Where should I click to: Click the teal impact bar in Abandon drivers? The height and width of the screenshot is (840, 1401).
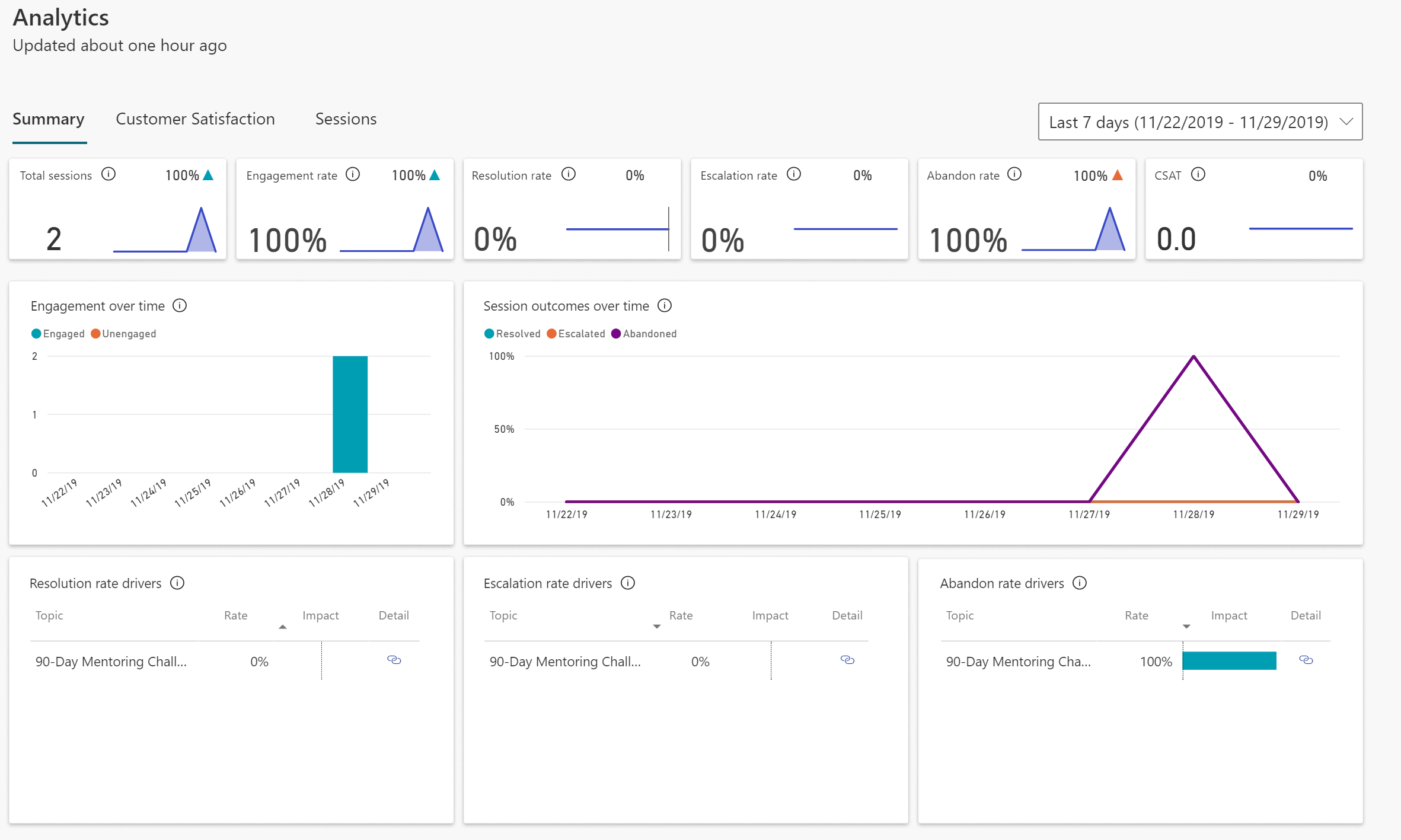[x=1228, y=660]
